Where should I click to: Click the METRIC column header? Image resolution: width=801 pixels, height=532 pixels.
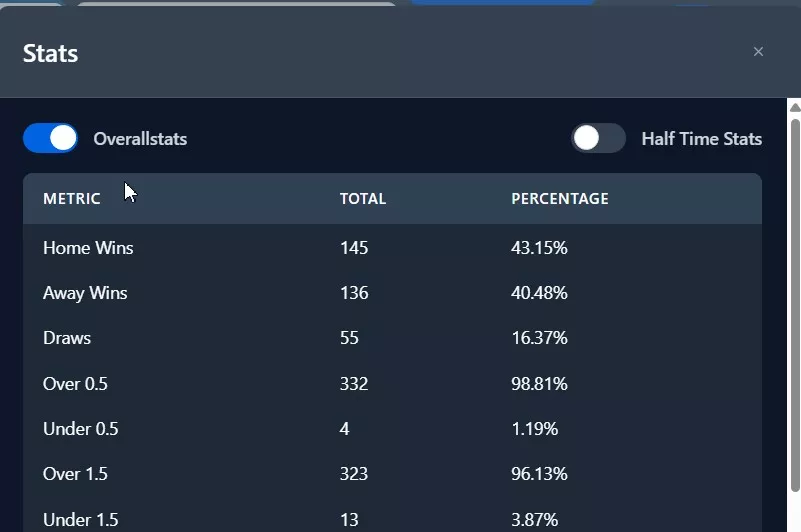[72, 199]
